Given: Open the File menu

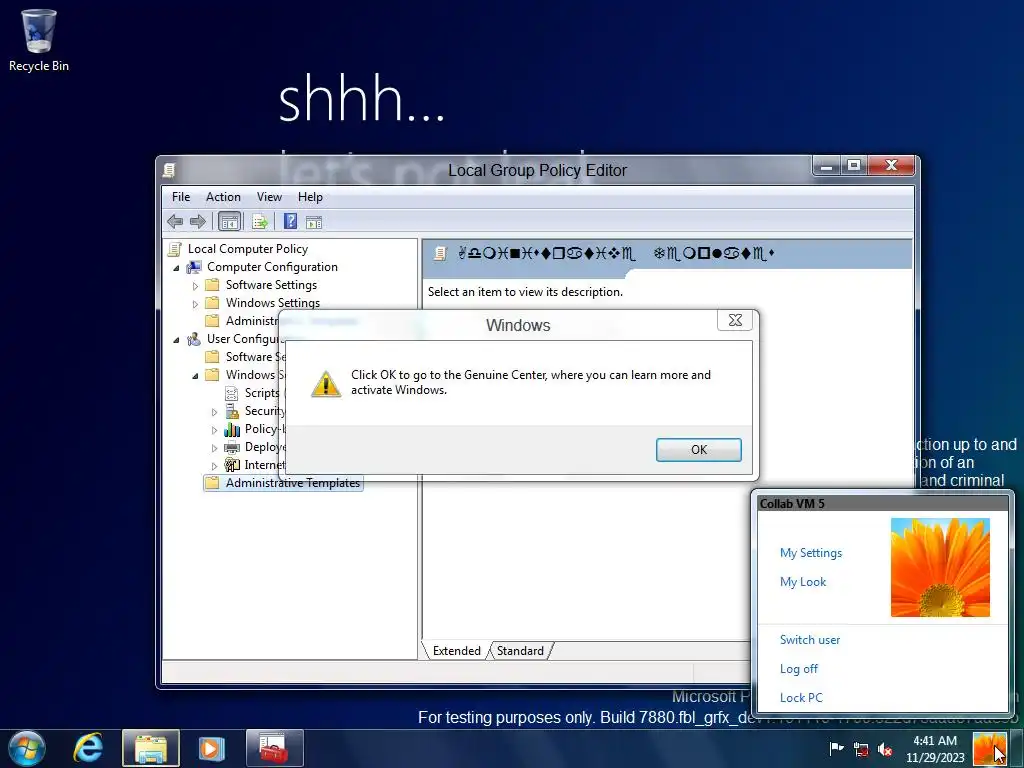Looking at the screenshot, I should pyautogui.click(x=181, y=197).
